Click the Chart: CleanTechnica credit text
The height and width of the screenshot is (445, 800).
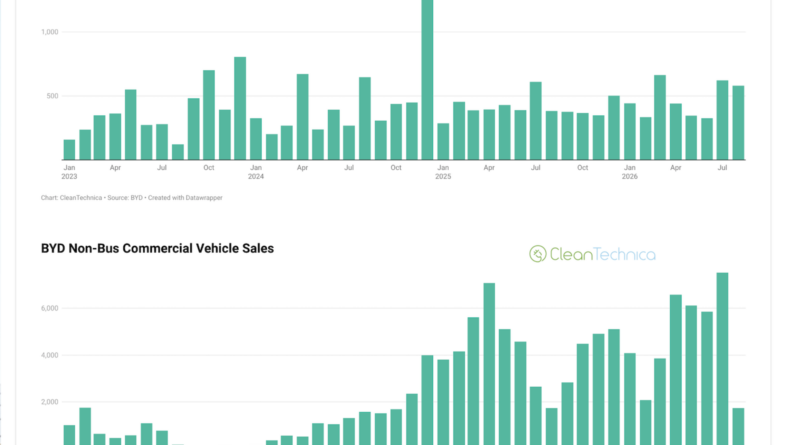[x=71, y=197]
